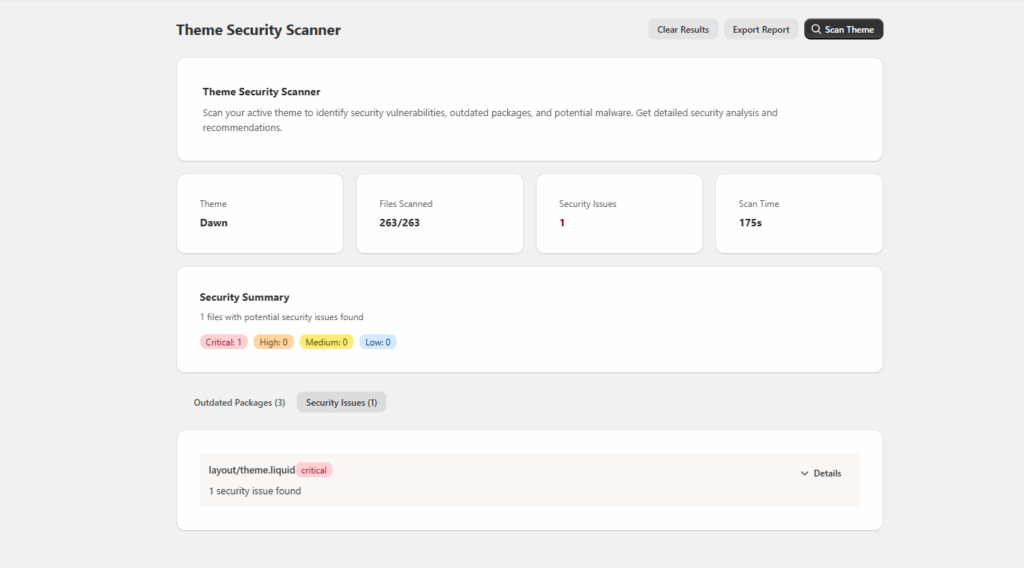This screenshot has width=1024, height=568.
Task: Select the layout/theme.liquid file name
Action: coord(251,470)
